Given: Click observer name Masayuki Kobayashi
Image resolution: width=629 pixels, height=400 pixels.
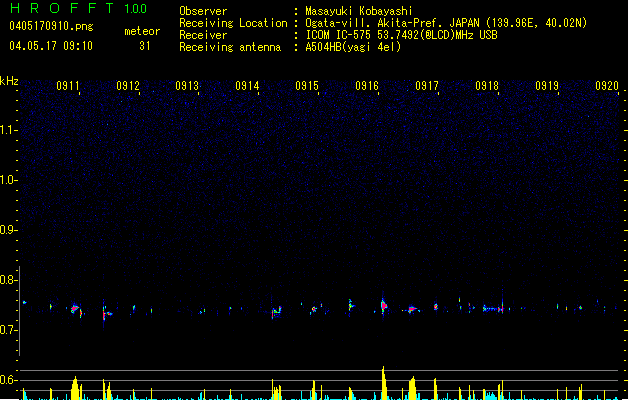Looking at the screenshot, I should 359,11.
